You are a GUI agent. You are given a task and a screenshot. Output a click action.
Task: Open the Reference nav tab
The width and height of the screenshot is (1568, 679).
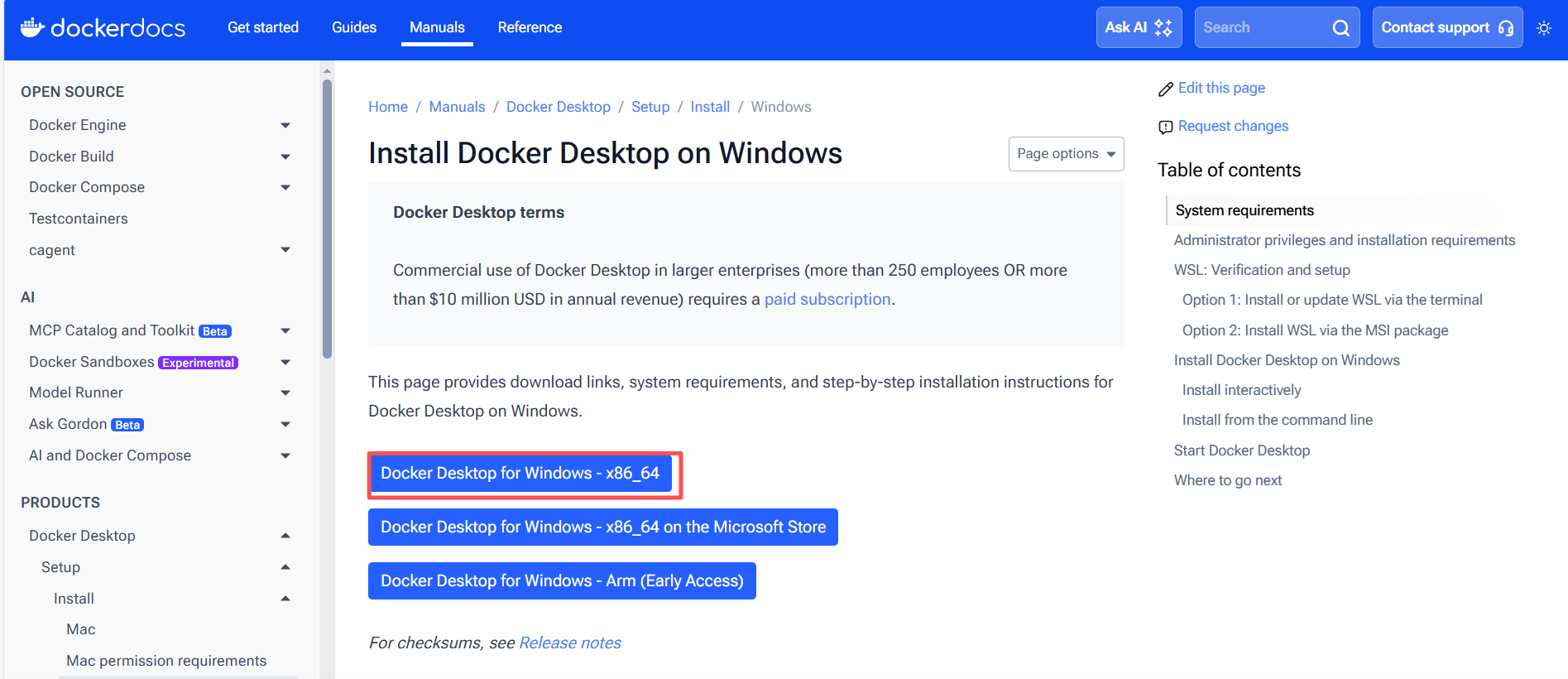point(530,27)
